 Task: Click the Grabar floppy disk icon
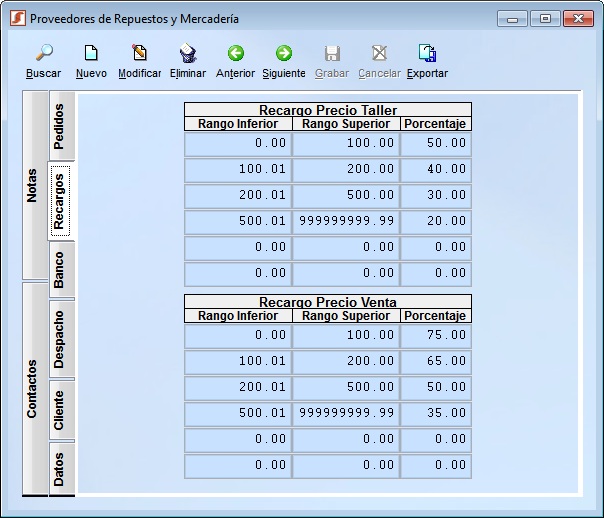tap(332, 53)
